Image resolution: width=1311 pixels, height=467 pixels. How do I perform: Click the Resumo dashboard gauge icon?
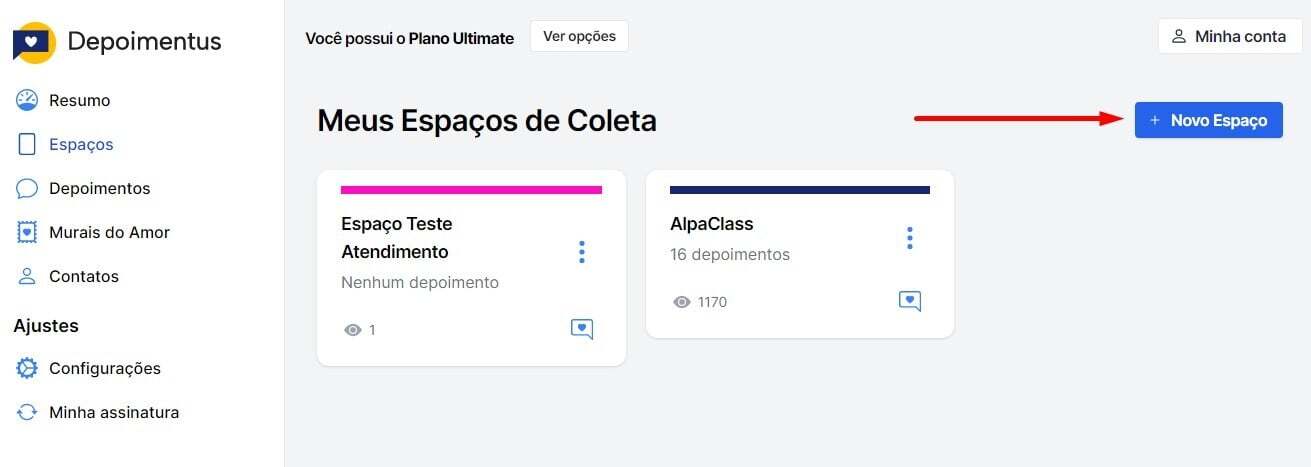coord(27,100)
